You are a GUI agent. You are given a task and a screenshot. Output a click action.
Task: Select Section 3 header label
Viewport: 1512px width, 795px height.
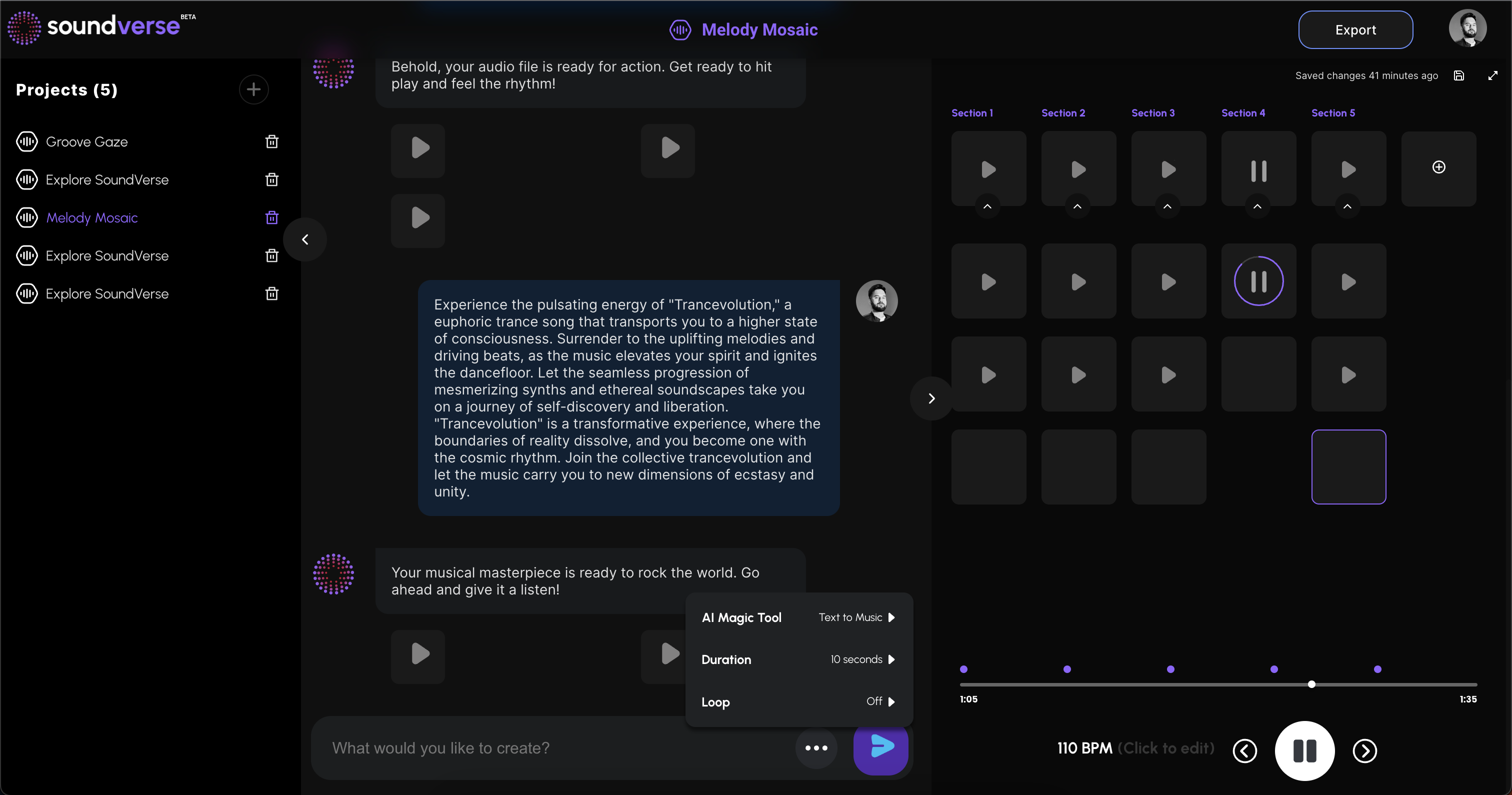coord(1153,112)
